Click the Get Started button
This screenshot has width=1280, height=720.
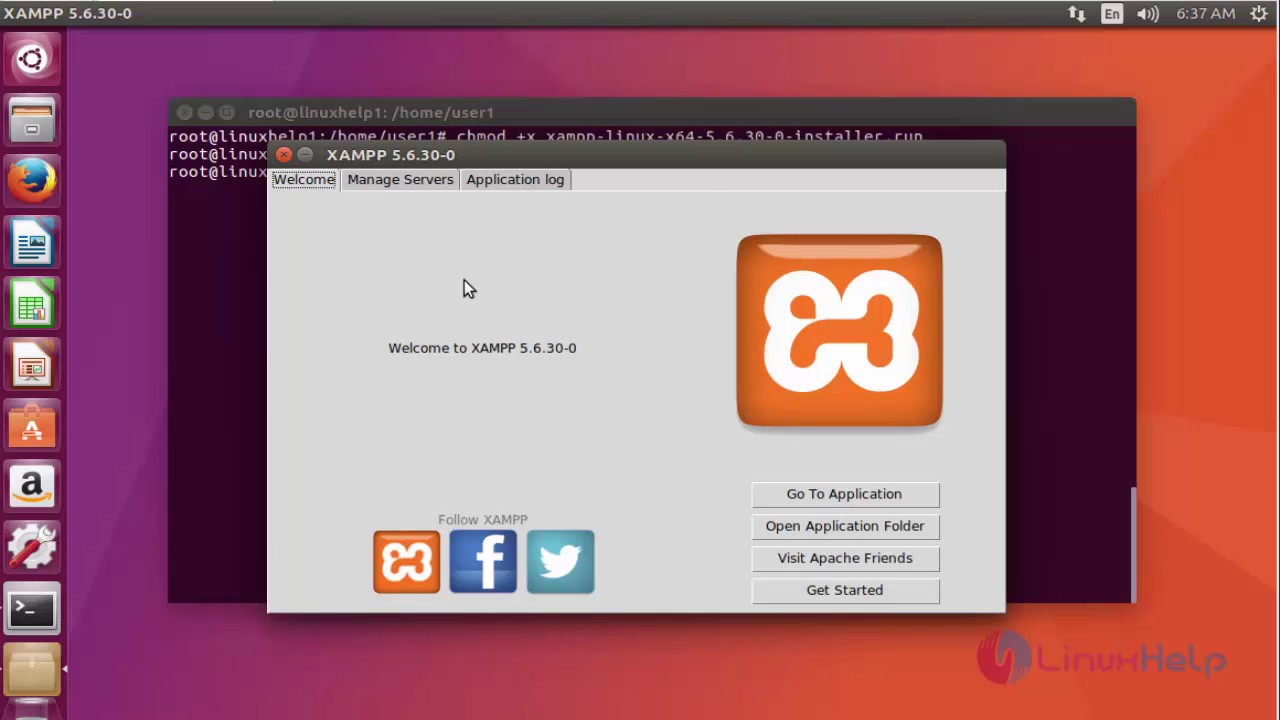[845, 590]
